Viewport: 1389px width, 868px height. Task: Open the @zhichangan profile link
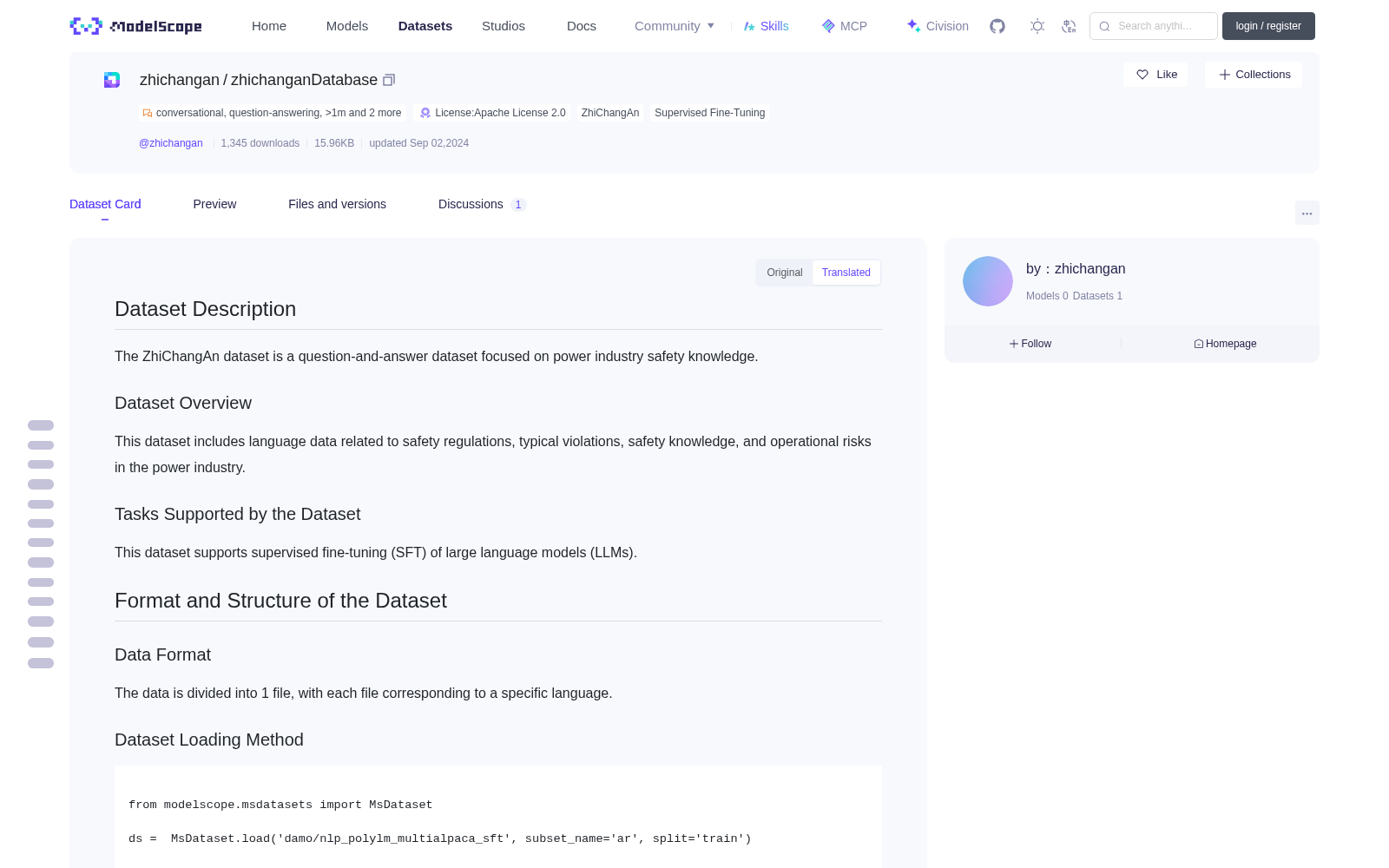pyautogui.click(x=171, y=143)
